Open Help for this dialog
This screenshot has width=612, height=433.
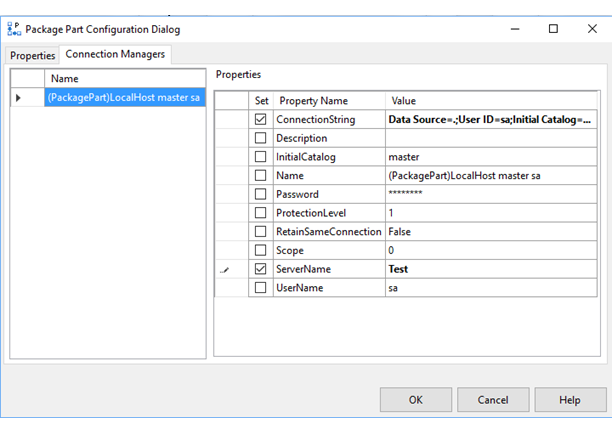coord(569,400)
